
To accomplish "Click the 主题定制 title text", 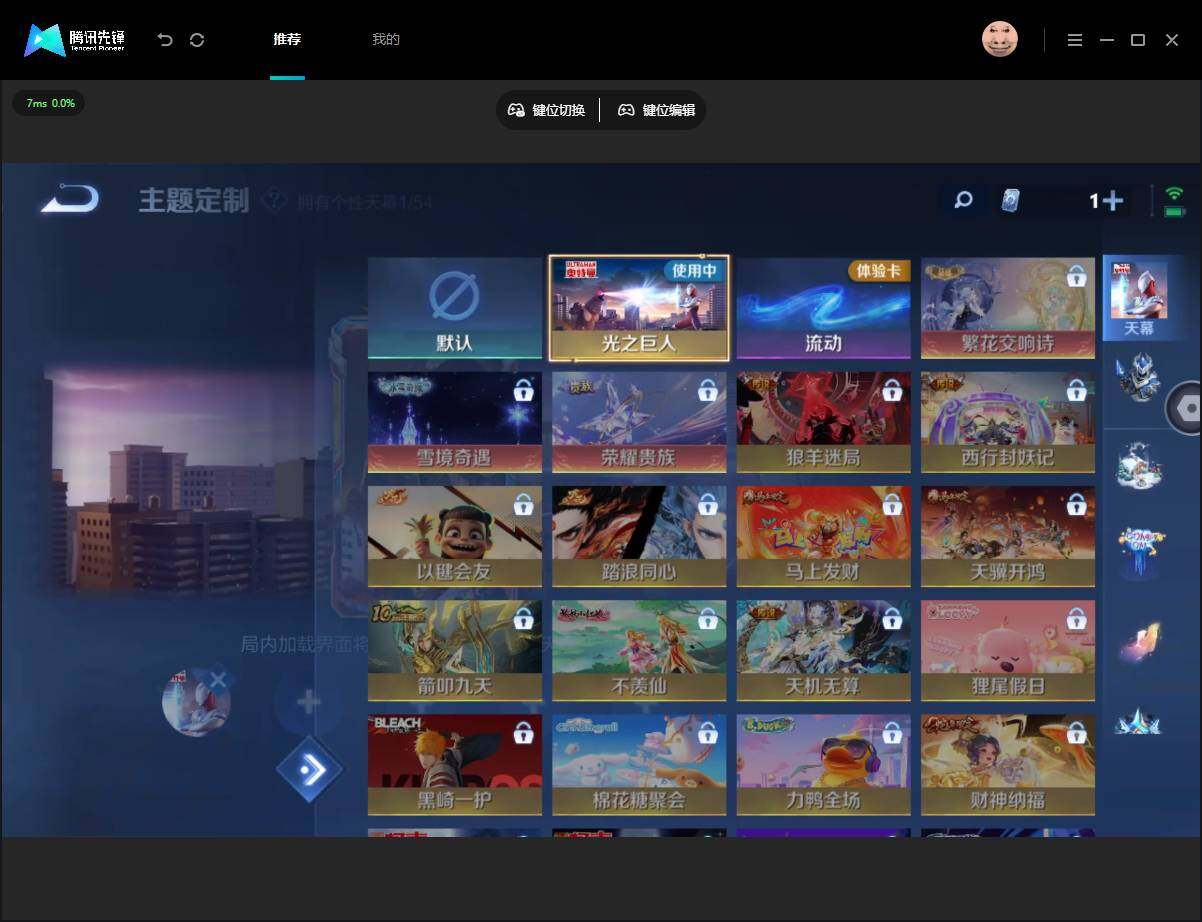I will [x=194, y=200].
